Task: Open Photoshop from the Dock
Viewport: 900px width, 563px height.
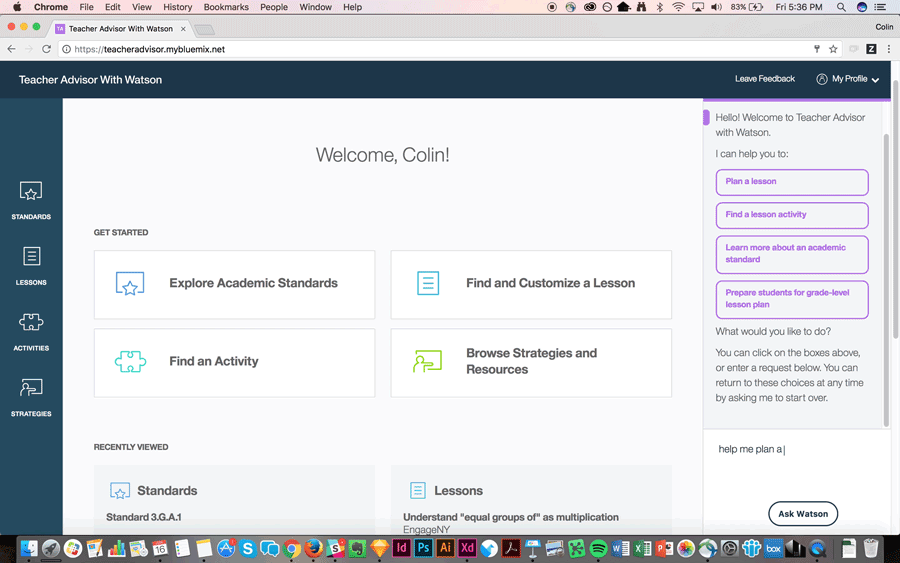Action: point(423,549)
